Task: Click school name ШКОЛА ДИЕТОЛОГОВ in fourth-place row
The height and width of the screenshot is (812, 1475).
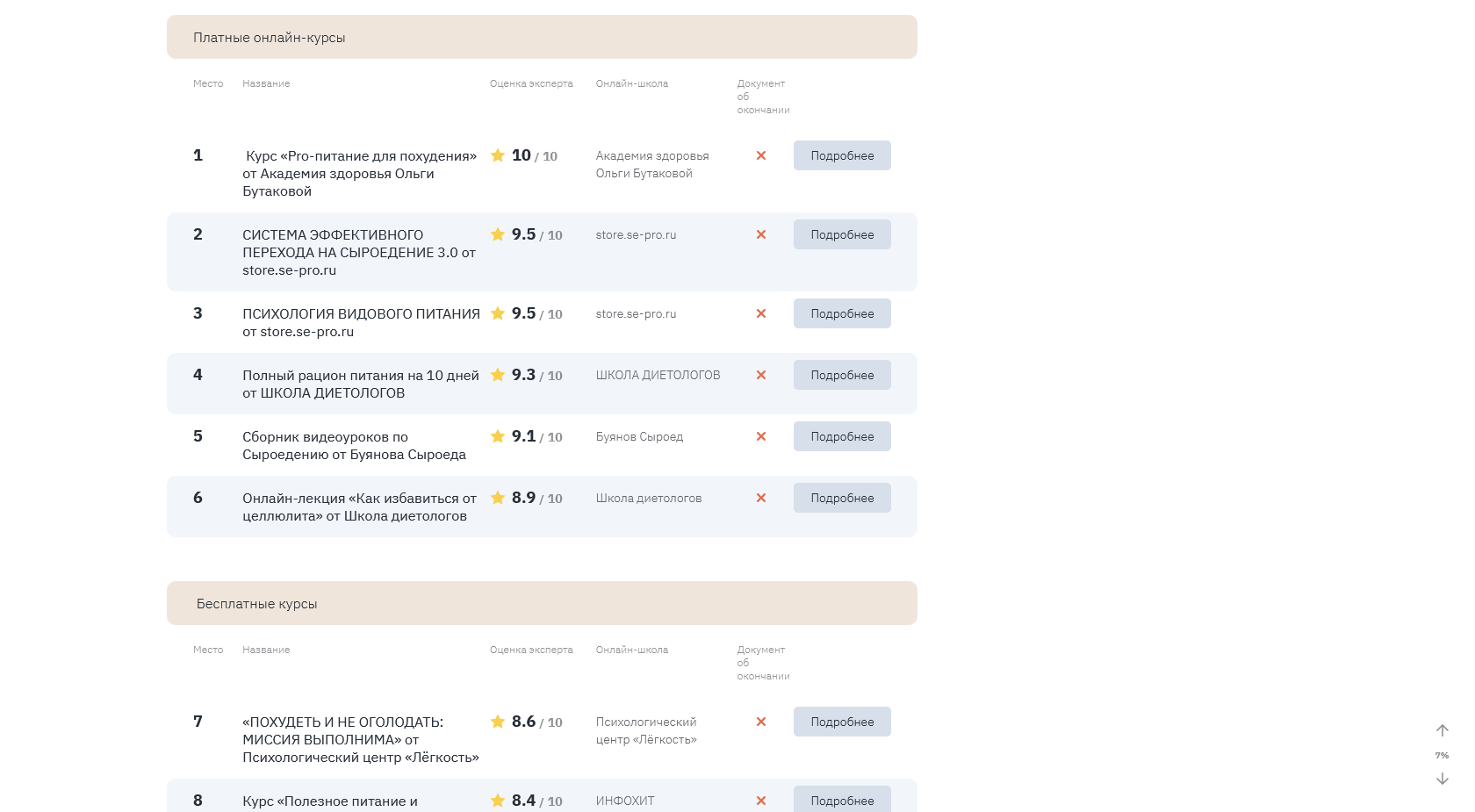Action: tap(658, 375)
